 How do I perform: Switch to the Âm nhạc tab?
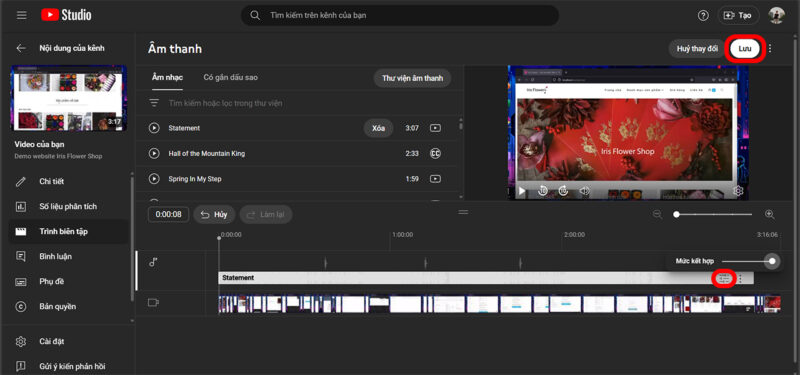[x=167, y=78]
